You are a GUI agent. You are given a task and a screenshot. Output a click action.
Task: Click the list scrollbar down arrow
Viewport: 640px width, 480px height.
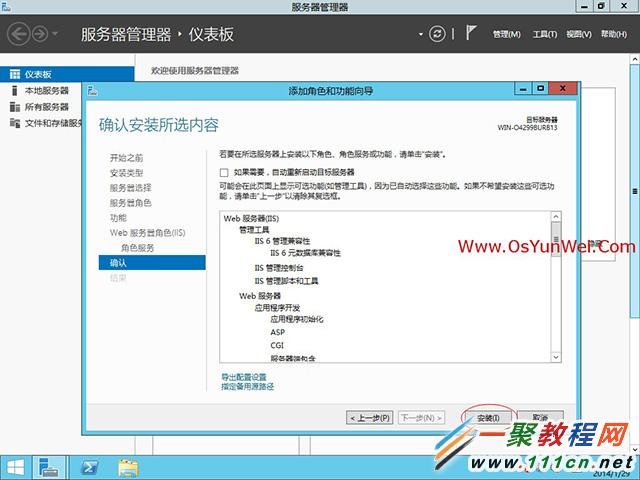[556, 357]
